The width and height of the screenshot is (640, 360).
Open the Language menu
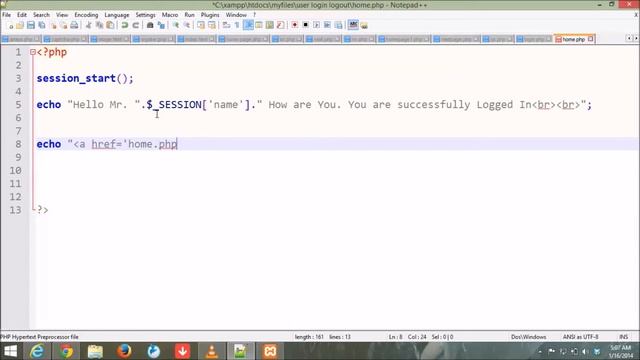pyautogui.click(x=117, y=15)
